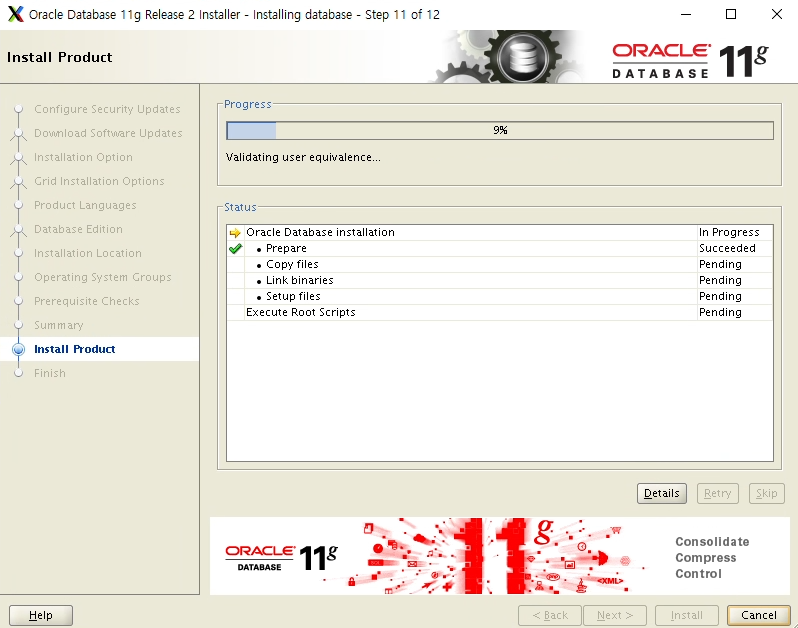The width and height of the screenshot is (798, 628).
Task: Click the database gear icon in header
Action: tap(523, 57)
